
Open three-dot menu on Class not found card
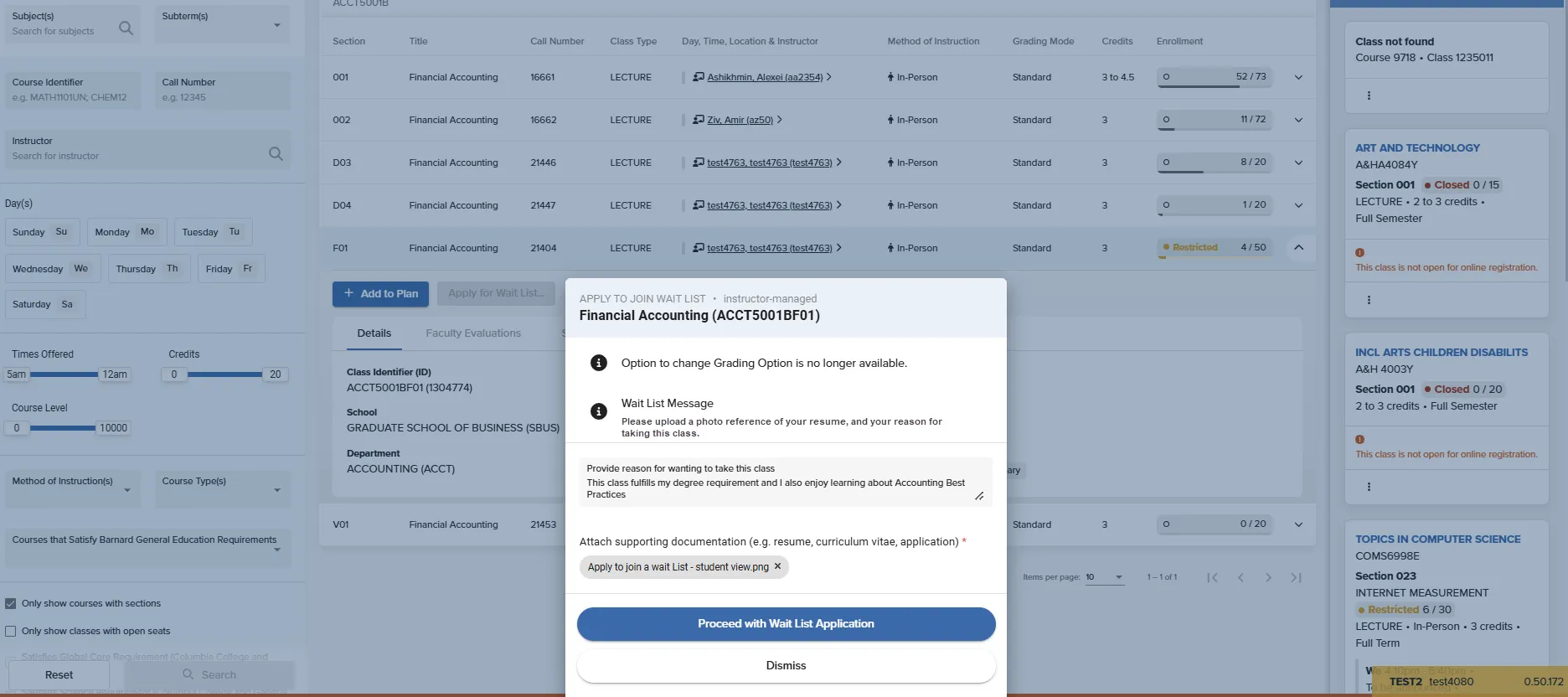click(1369, 96)
